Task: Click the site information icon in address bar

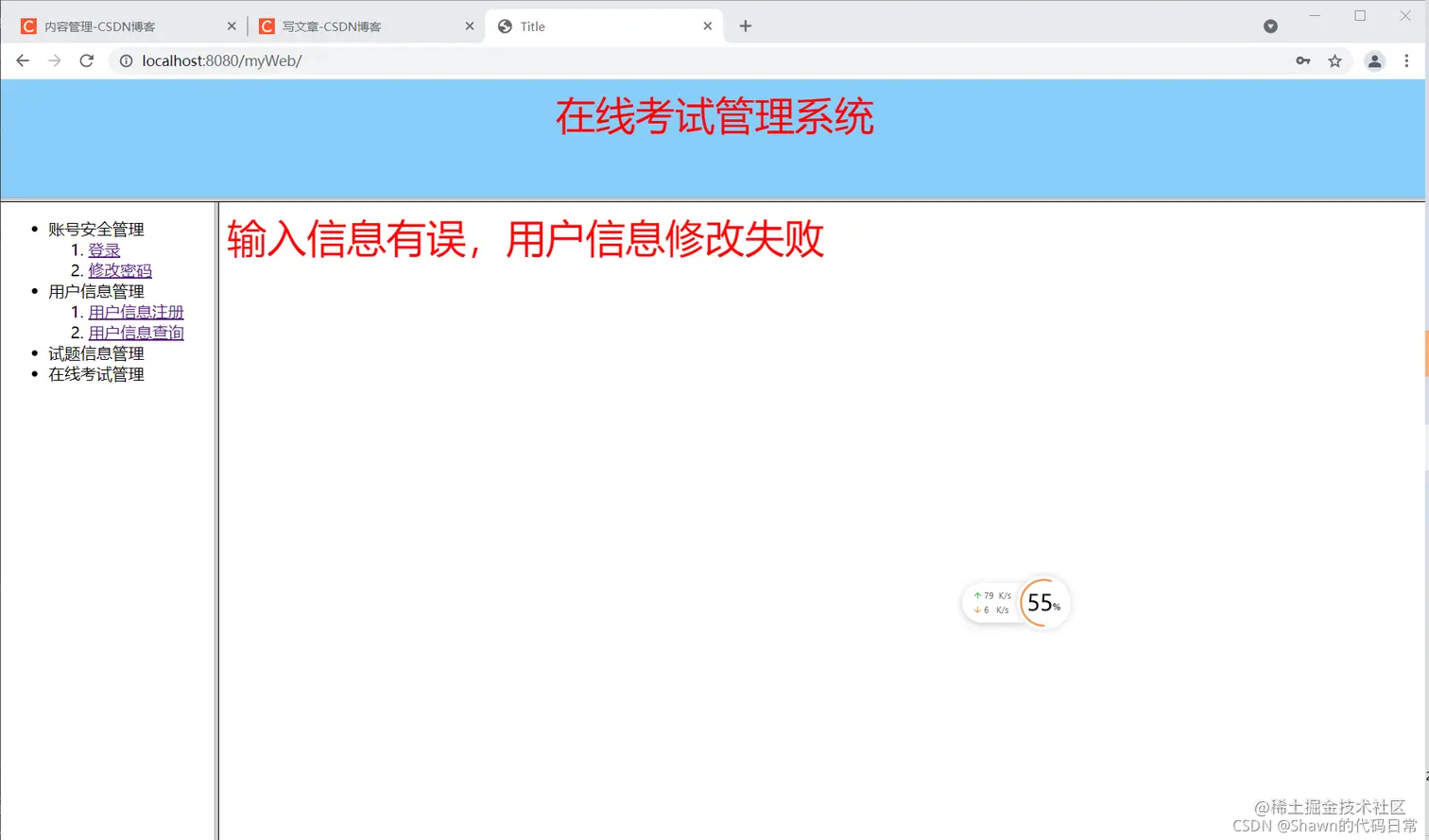Action: [126, 60]
